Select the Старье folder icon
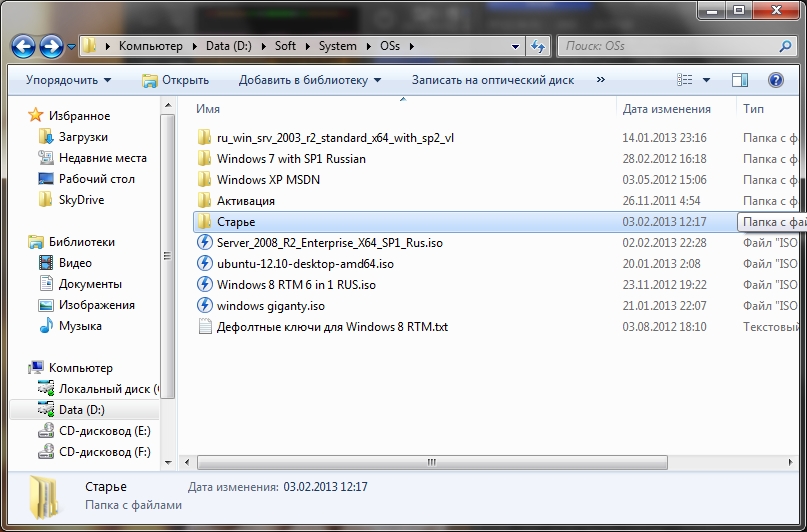 point(204,222)
